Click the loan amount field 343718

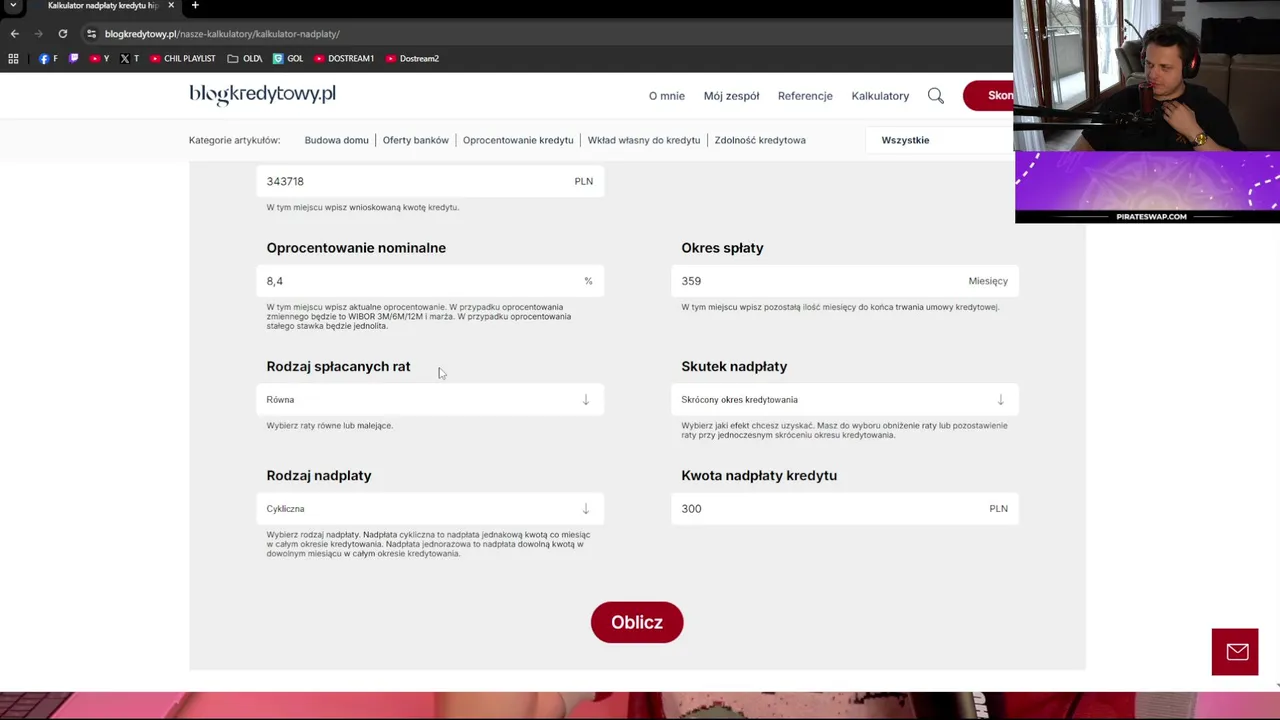point(430,181)
